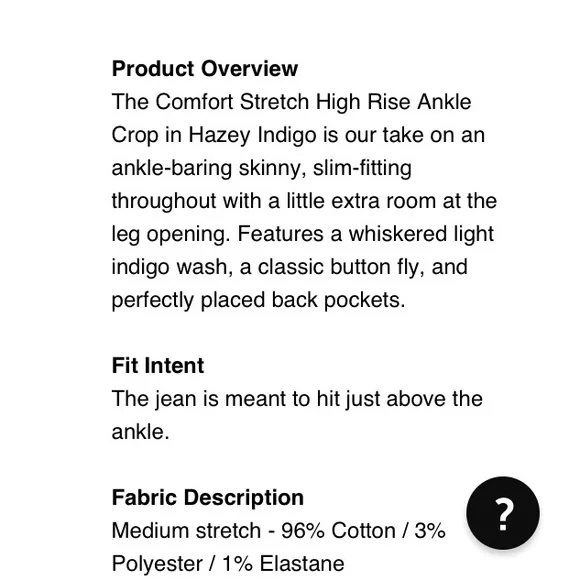The height and width of the screenshot is (580, 580).
Task: Select the Product Overview heading
Action: tap(205, 69)
